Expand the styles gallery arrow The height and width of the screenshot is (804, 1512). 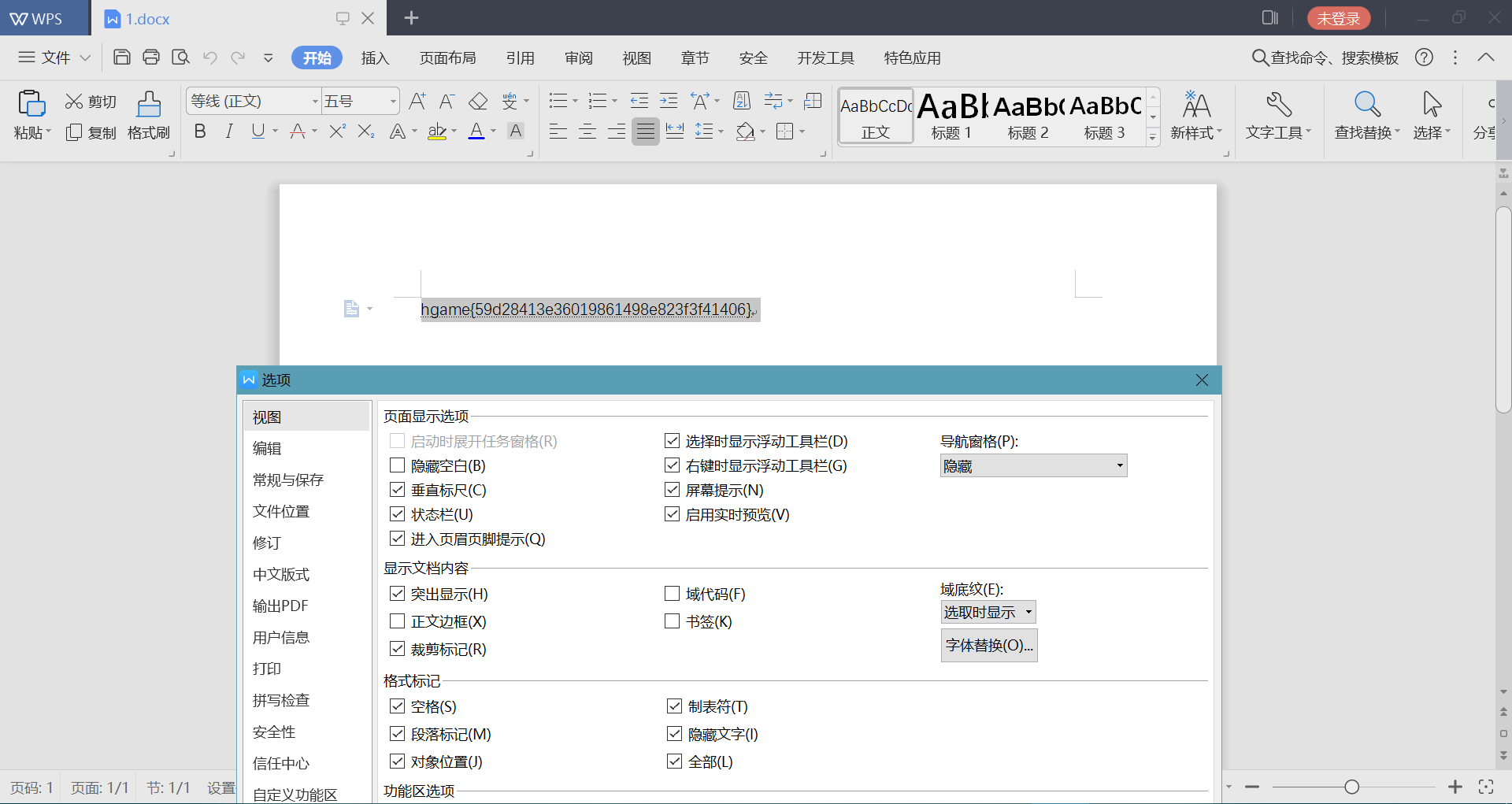click(x=1153, y=137)
